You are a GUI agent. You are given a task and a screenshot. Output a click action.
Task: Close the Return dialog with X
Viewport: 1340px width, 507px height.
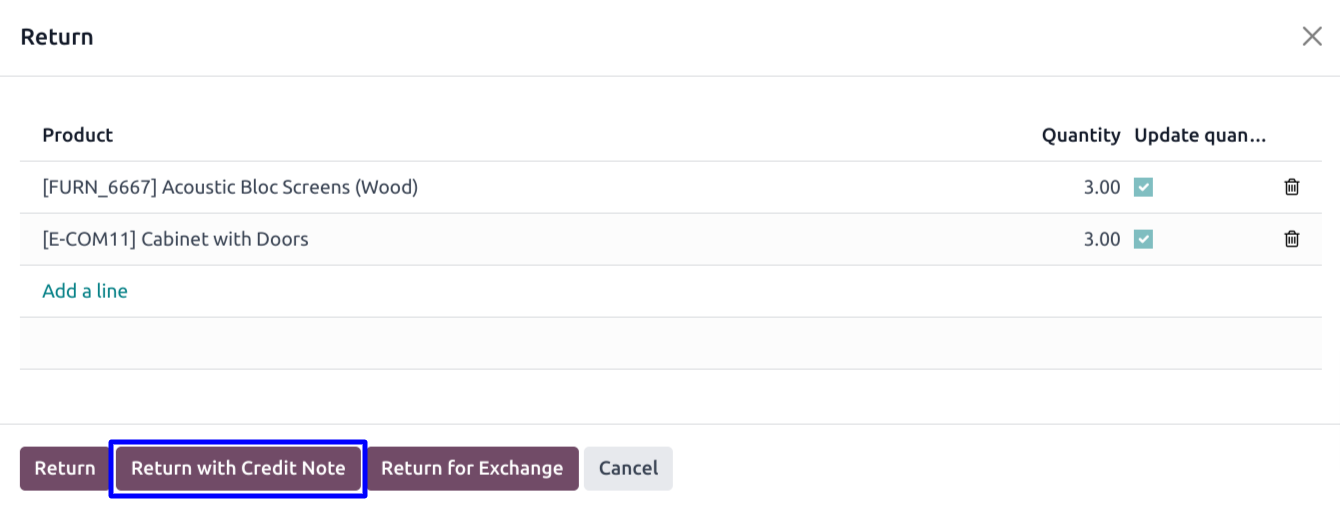click(x=1312, y=37)
